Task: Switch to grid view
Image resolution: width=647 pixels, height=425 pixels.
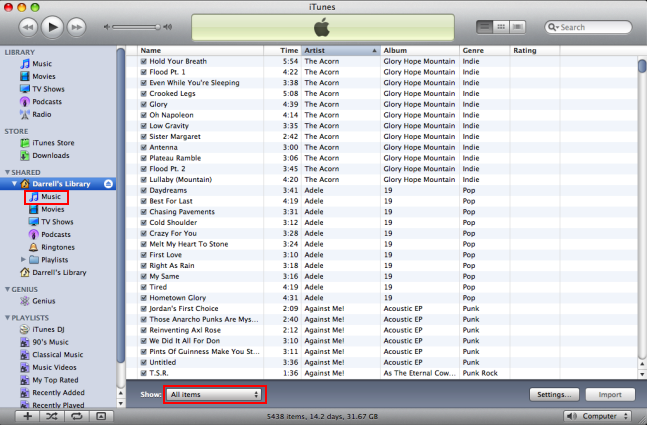Action: tap(501, 27)
